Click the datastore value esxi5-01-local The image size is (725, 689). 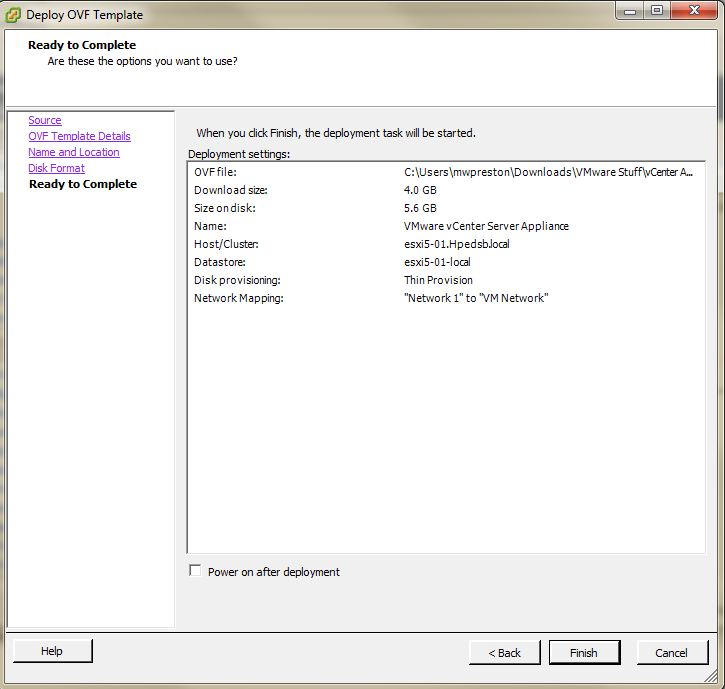[x=437, y=262]
